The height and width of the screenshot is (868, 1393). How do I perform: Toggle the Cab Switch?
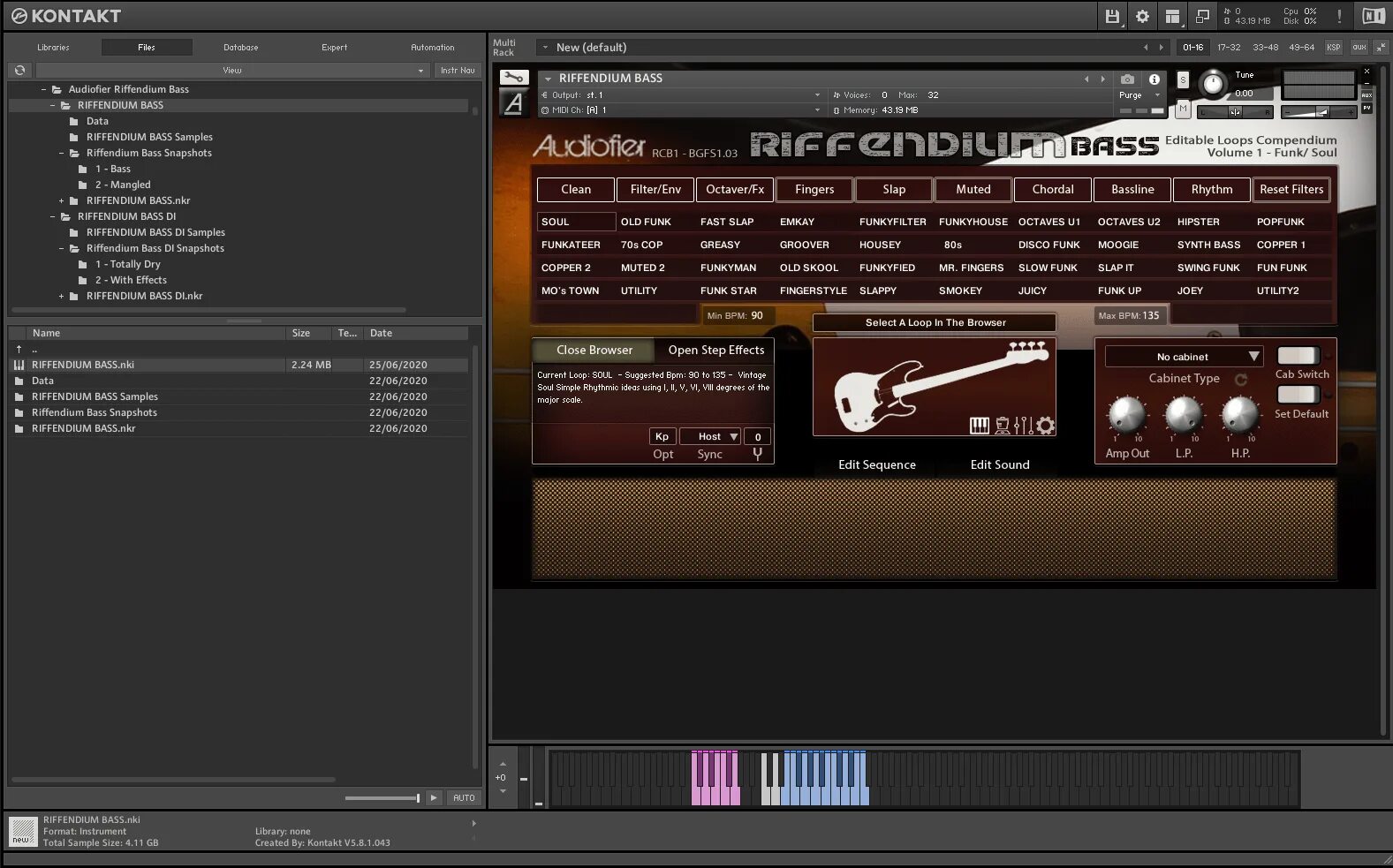pos(1298,356)
